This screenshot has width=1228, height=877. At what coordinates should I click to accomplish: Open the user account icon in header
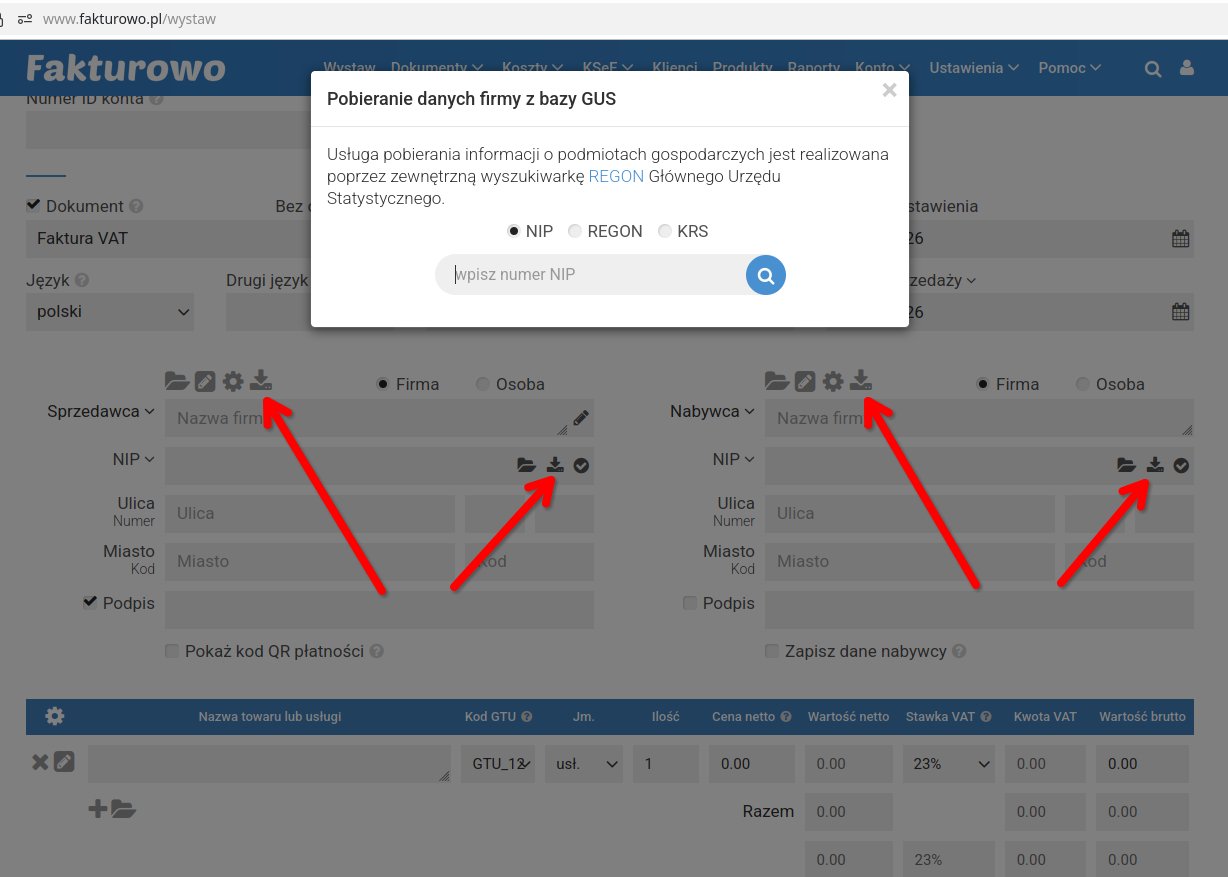[1187, 68]
